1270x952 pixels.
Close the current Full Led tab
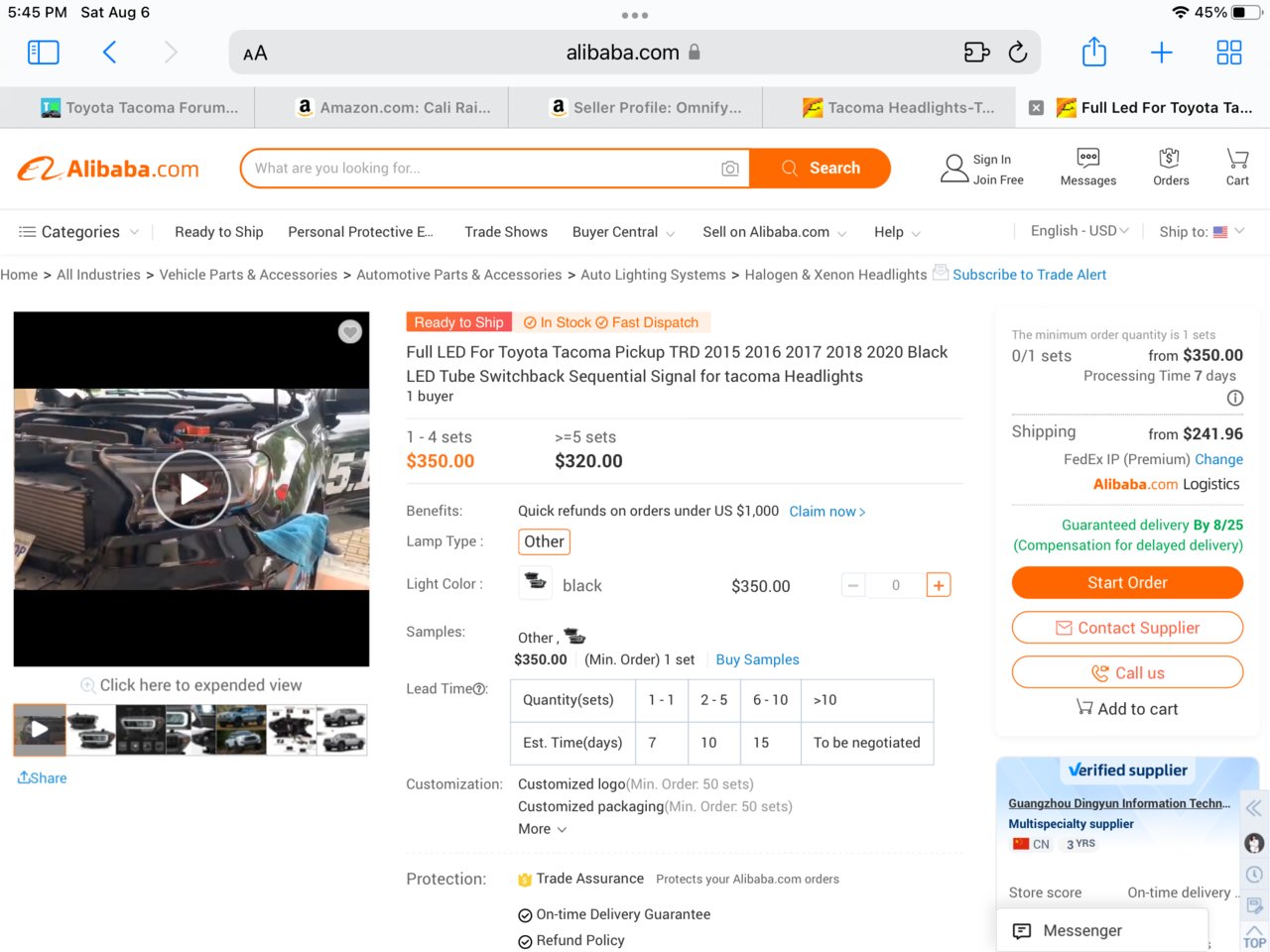pos(1036,108)
